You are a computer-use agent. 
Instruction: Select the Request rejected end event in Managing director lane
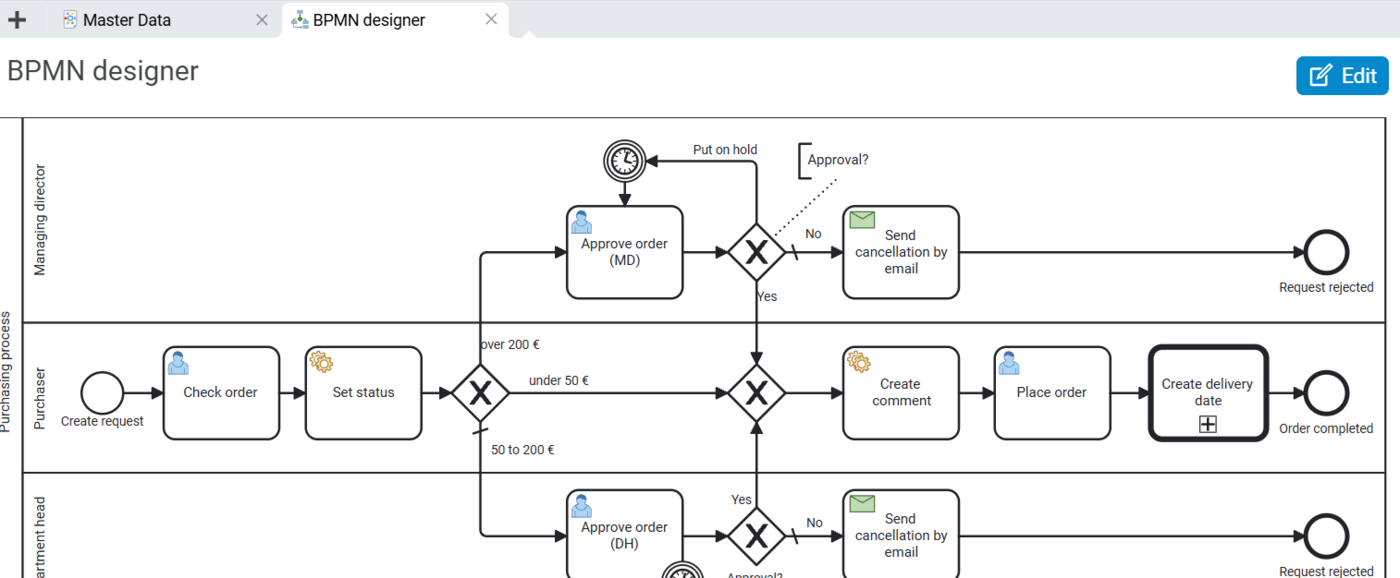(x=1326, y=252)
